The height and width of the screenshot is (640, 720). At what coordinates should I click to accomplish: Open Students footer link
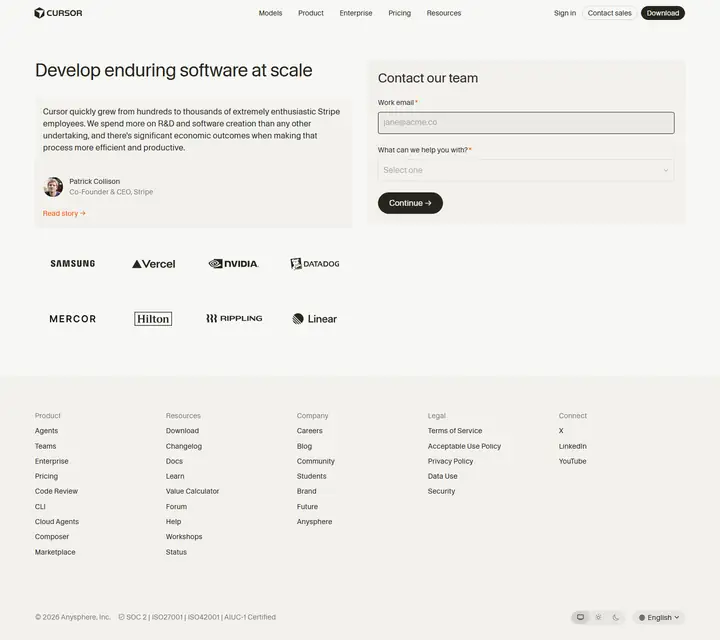coord(311,476)
